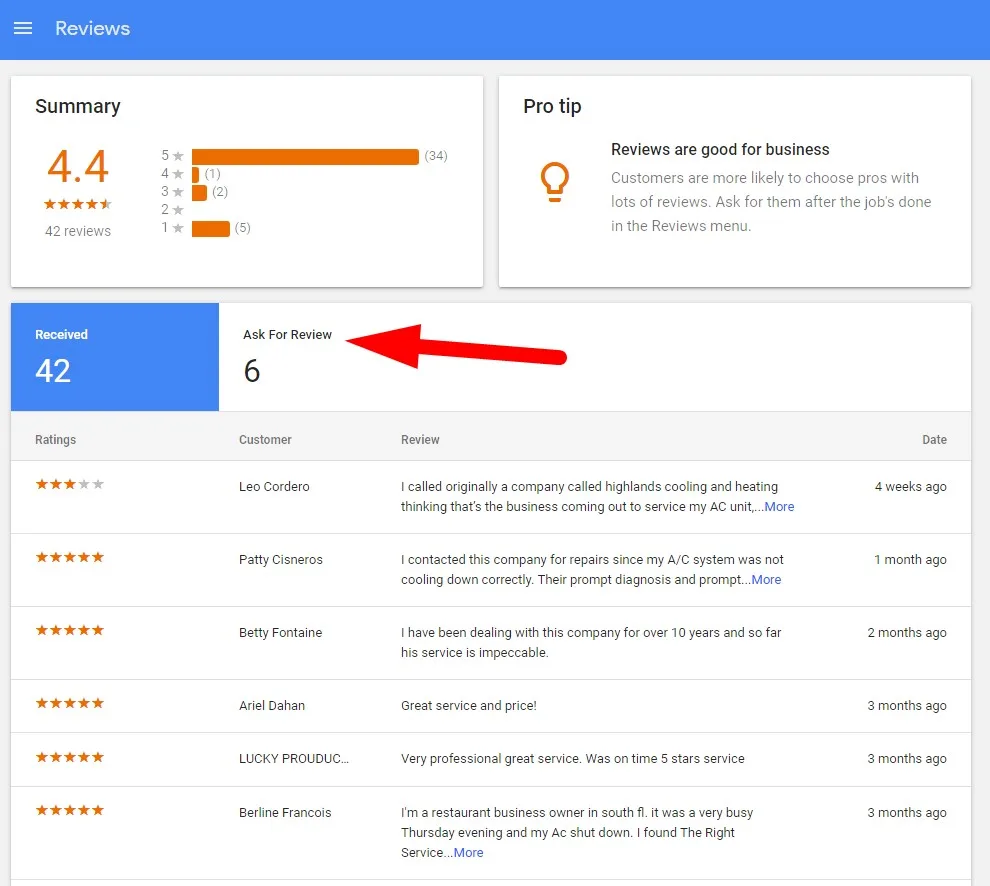Click the 42 reviews link in Summary
The height and width of the screenshot is (886, 990).
point(77,231)
